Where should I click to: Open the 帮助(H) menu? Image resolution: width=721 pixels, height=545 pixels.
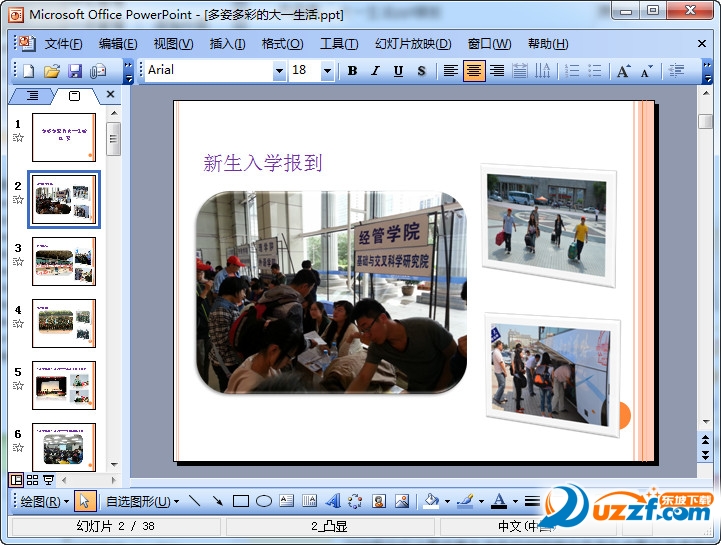[548, 44]
